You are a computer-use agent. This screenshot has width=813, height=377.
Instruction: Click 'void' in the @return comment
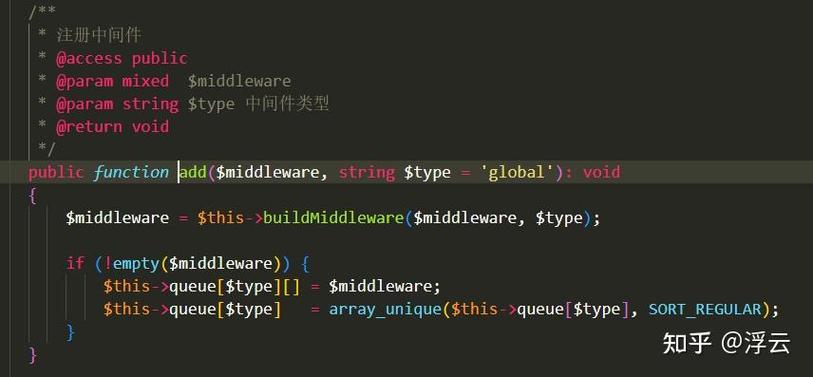(150, 127)
